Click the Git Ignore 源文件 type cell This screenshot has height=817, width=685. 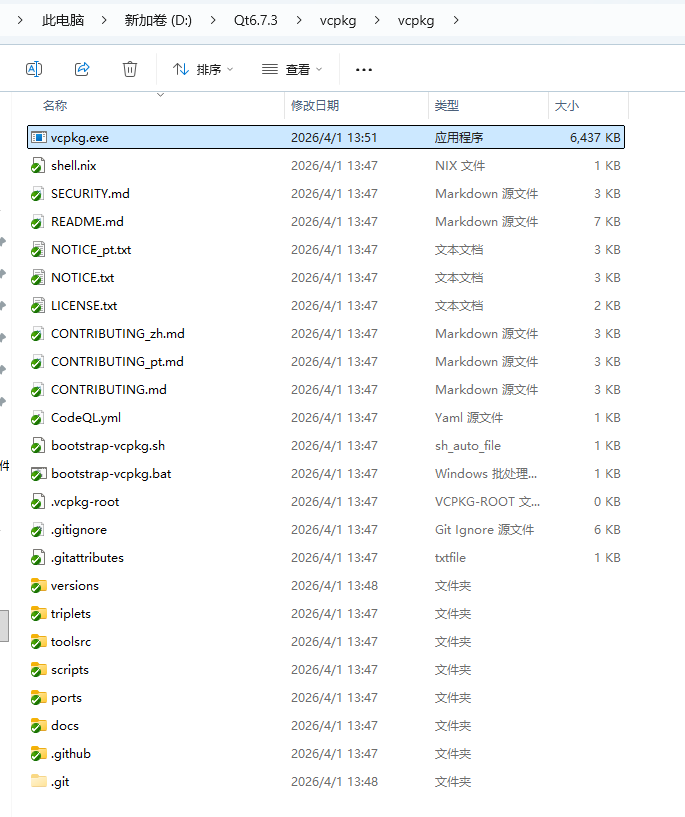tap(484, 530)
